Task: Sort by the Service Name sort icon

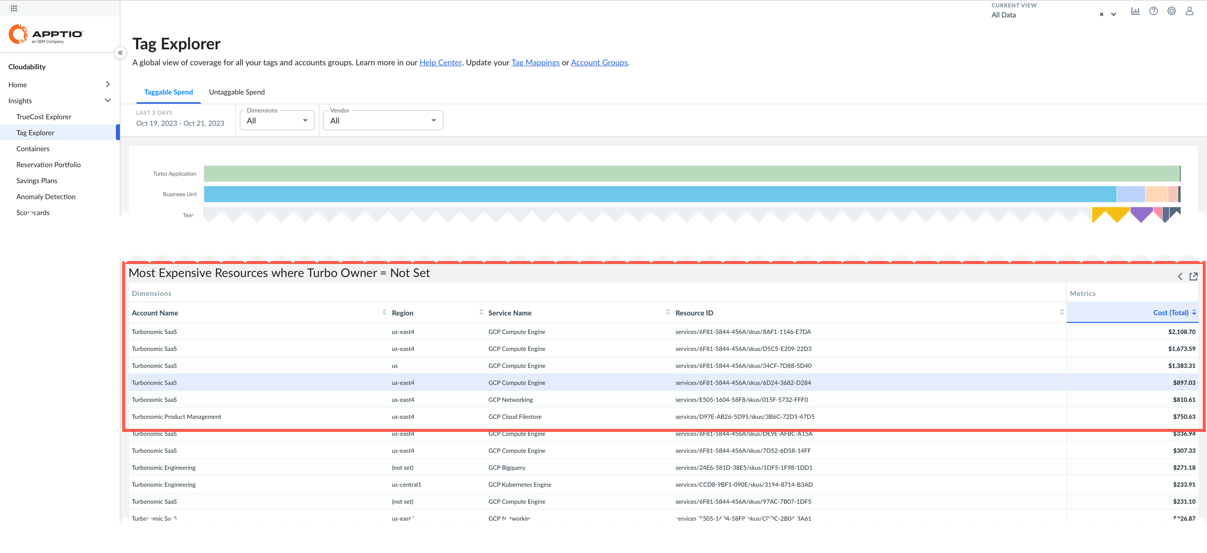Action: [x=668, y=312]
